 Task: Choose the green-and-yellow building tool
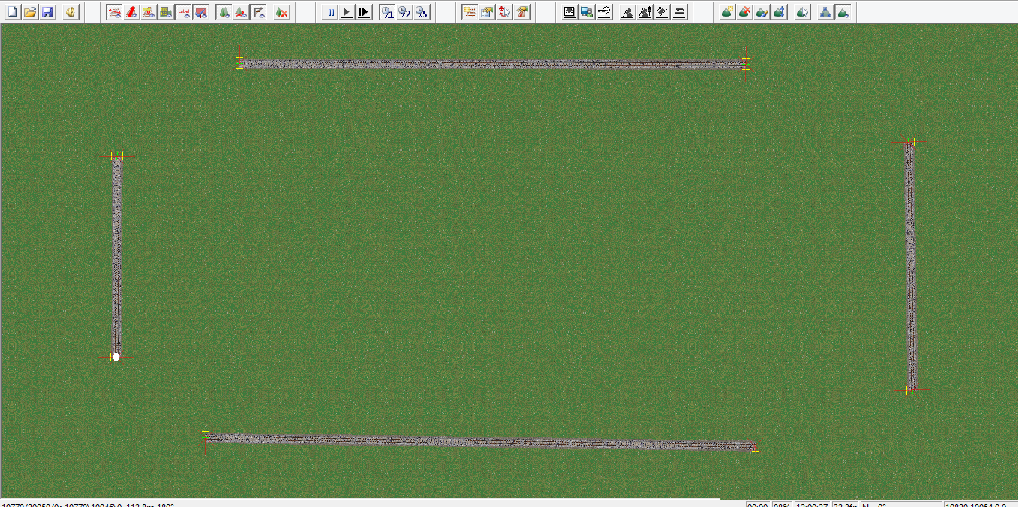166,12
